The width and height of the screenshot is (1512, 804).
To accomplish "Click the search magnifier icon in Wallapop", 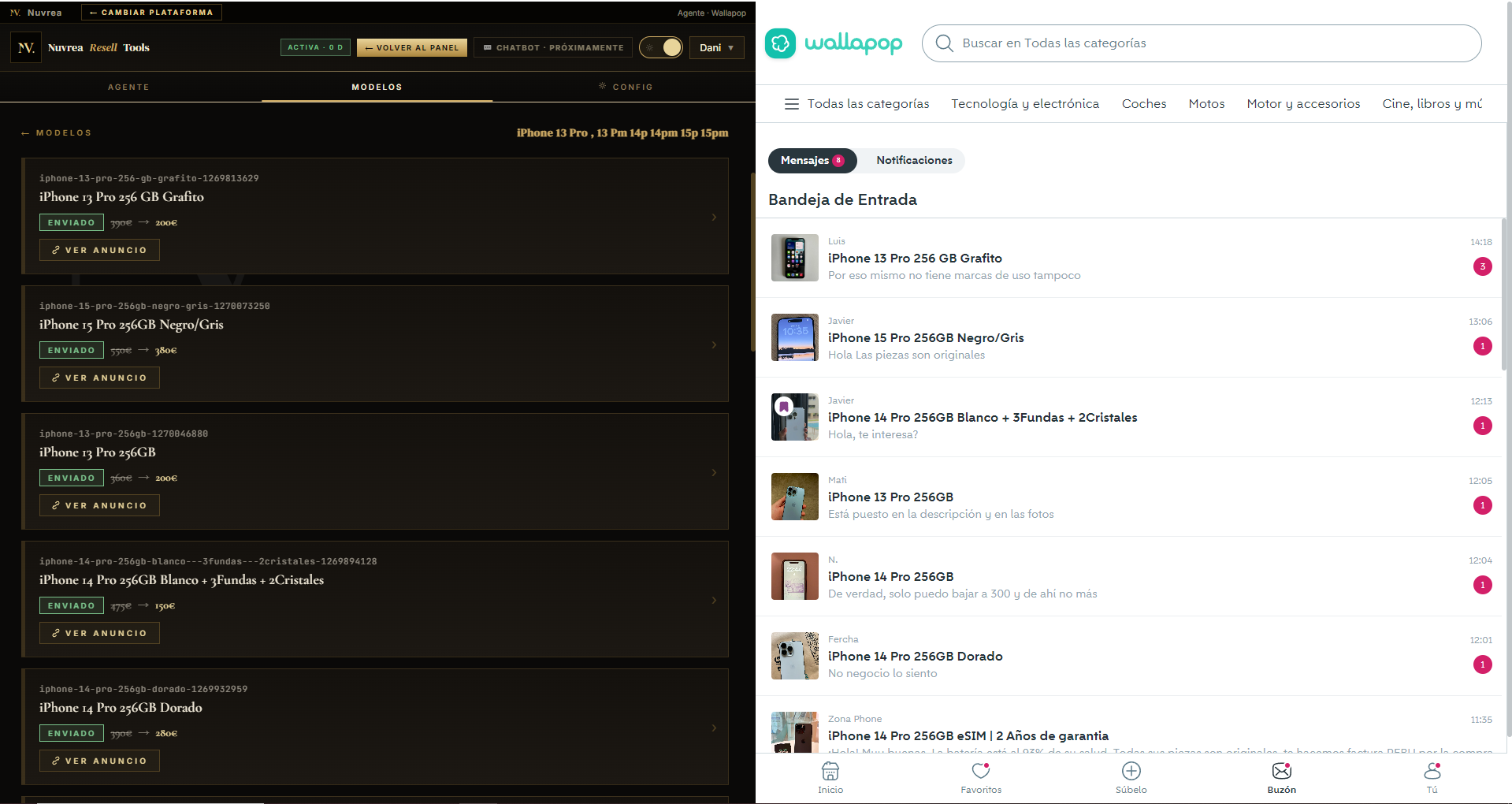I will (944, 43).
